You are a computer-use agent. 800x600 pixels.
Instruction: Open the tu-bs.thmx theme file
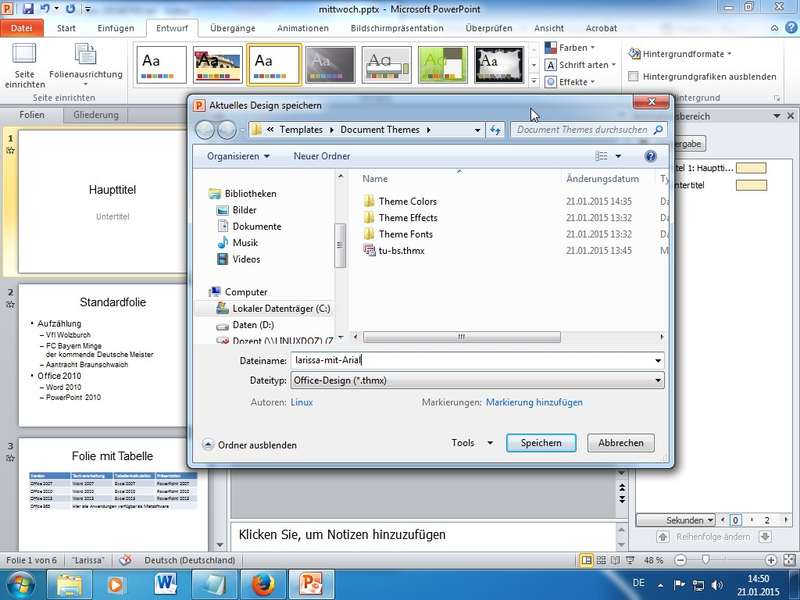[401, 250]
